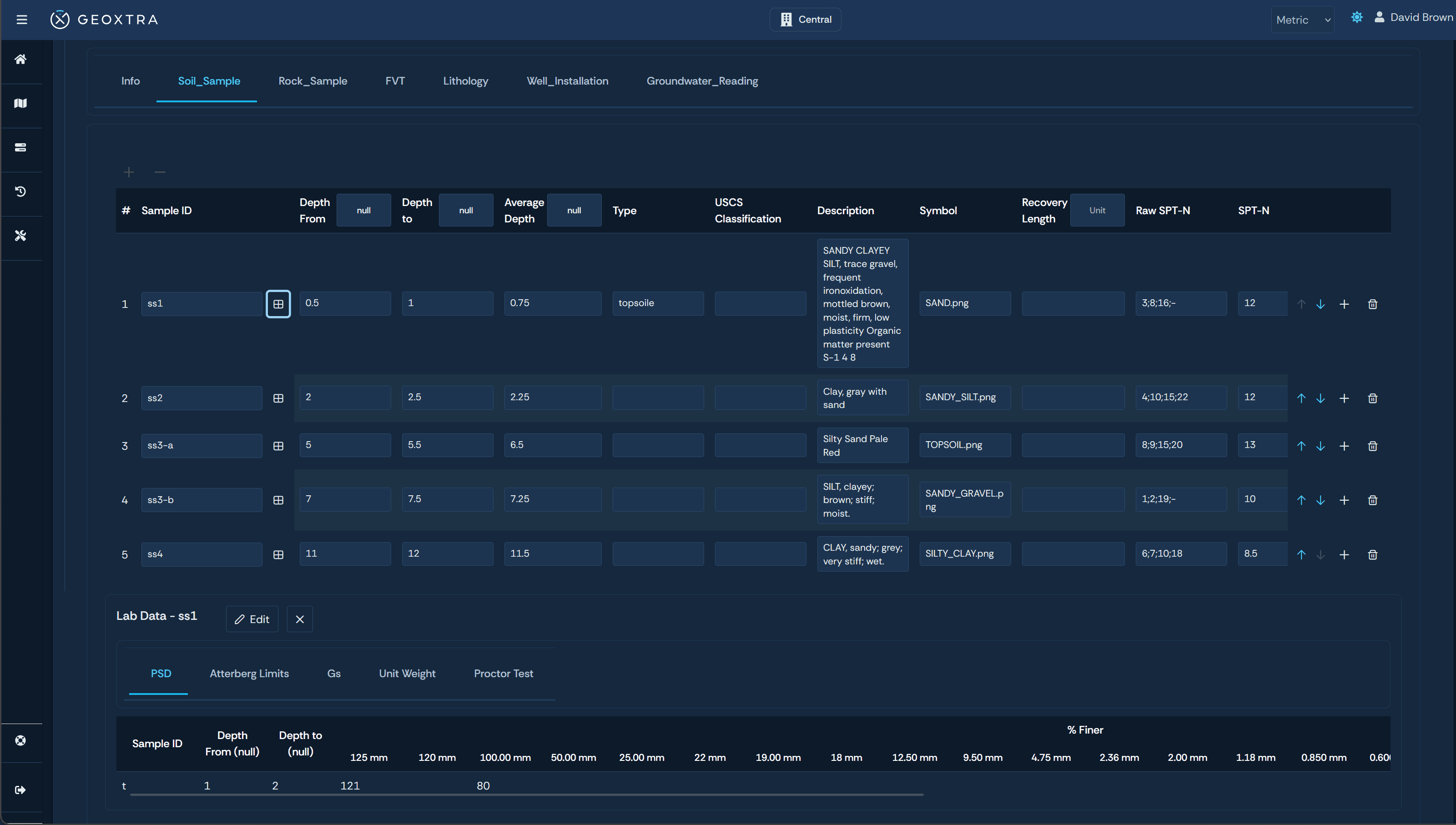Toggle null for the Depth From column
Viewport: 1456px width, 825px height.
(x=364, y=210)
